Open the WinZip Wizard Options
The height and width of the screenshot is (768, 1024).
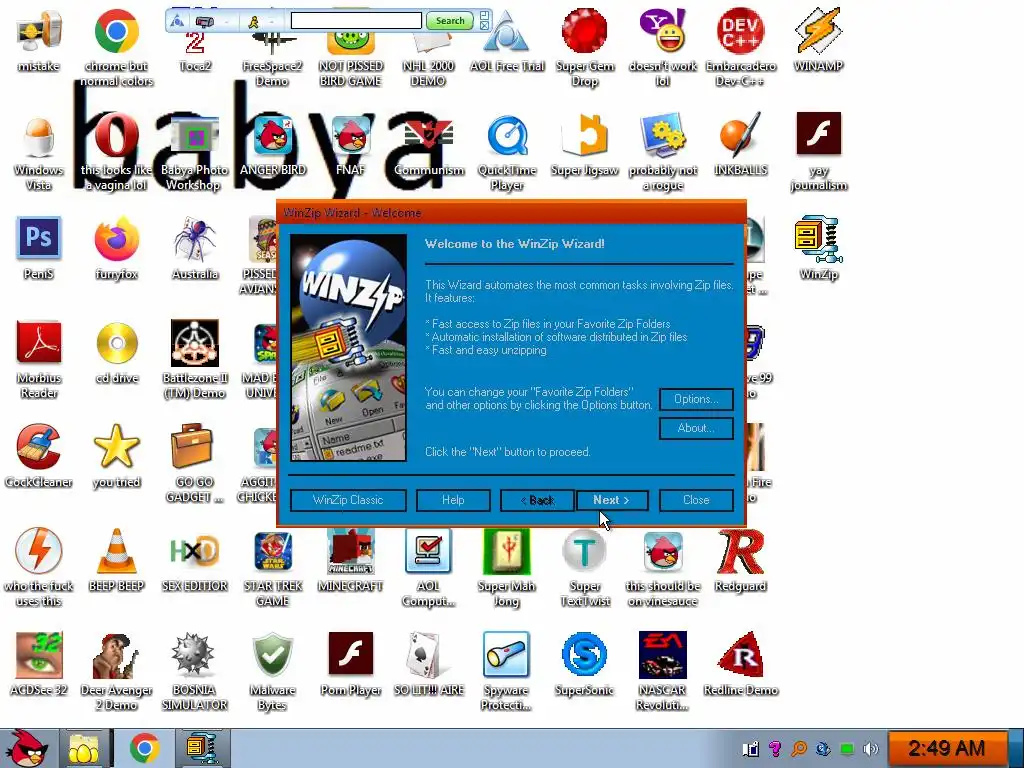point(696,399)
